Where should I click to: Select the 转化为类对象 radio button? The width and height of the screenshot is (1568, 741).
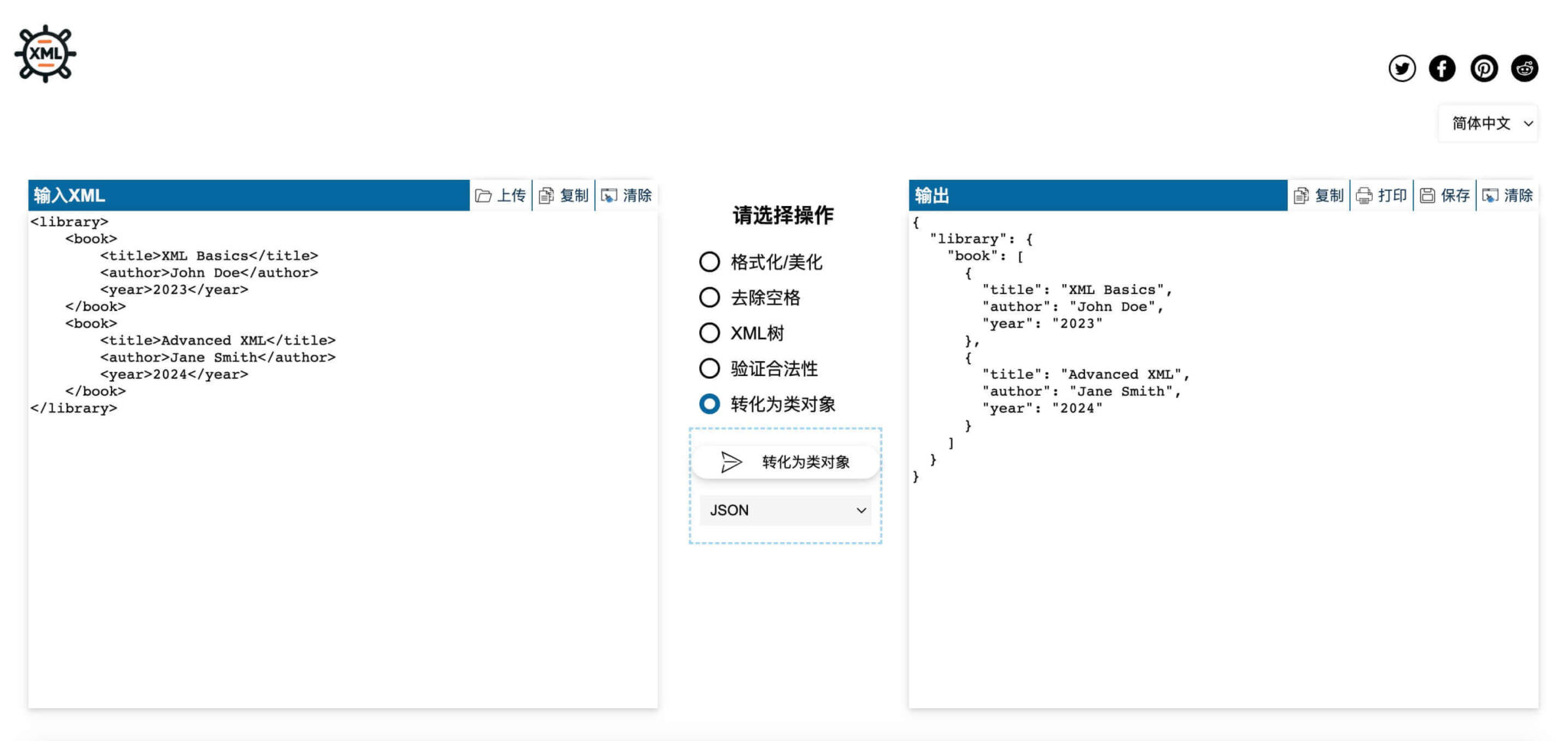[708, 403]
